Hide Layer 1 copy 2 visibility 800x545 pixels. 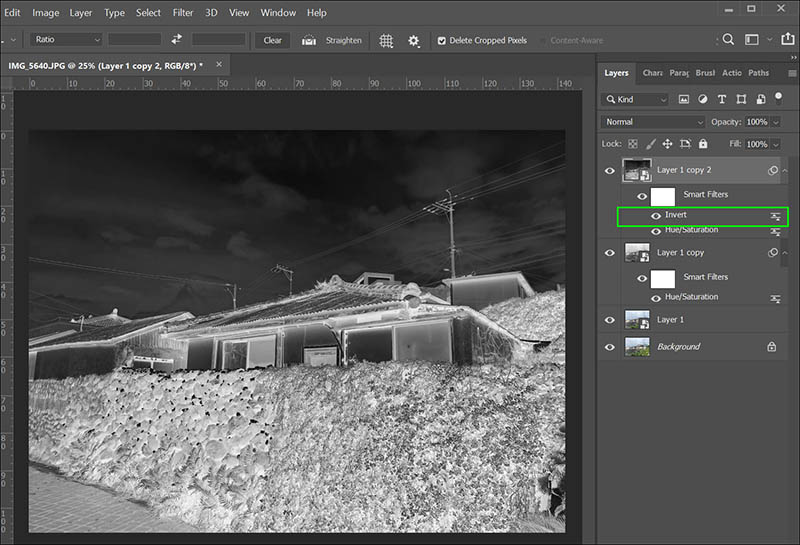pos(610,170)
